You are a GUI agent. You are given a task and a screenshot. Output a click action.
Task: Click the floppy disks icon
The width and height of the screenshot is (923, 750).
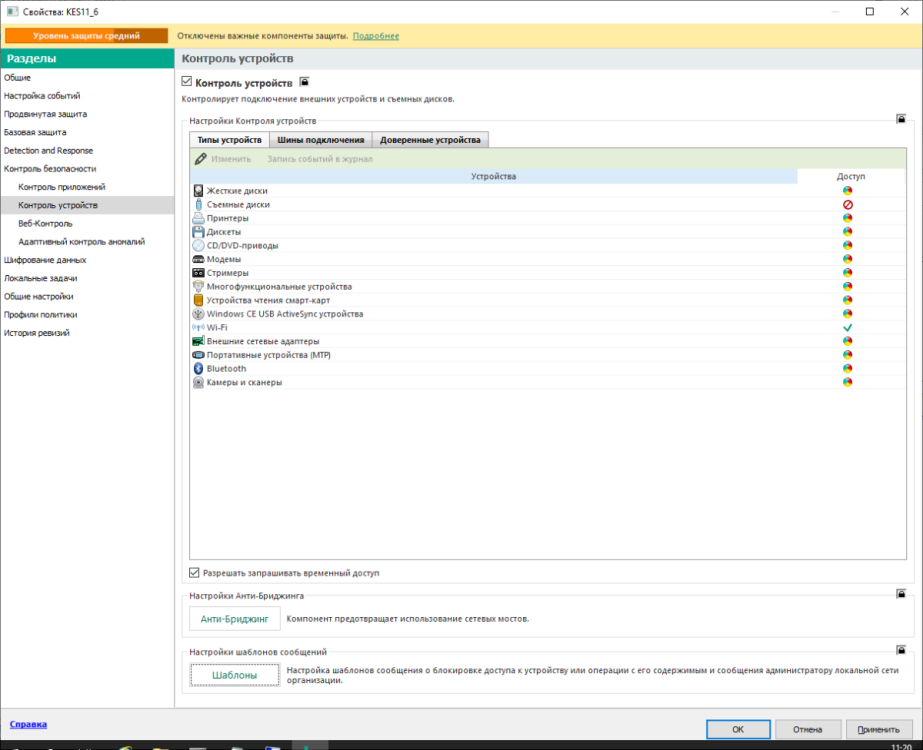click(x=198, y=231)
